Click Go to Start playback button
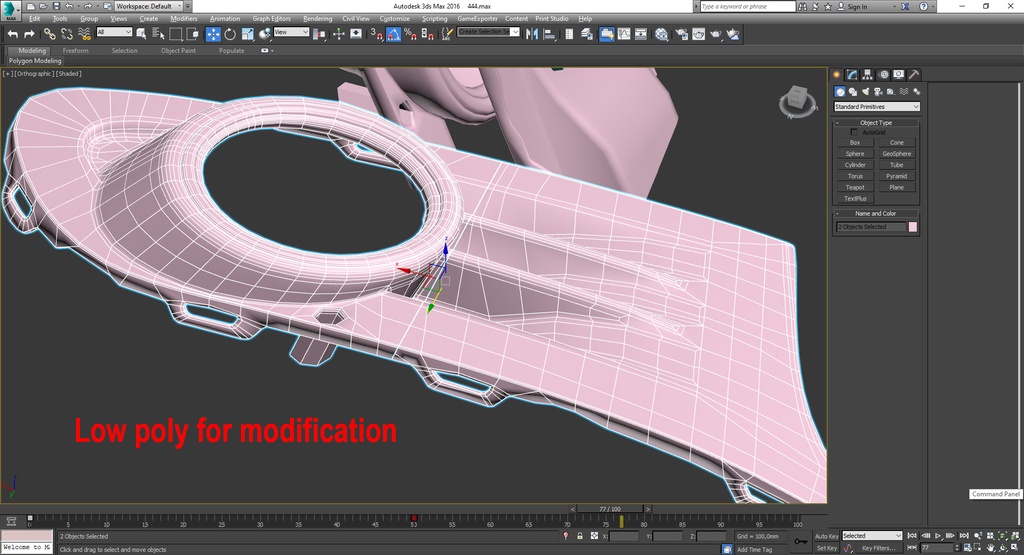Image resolution: width=1024 pixels, height=555 pixels. 912,535
